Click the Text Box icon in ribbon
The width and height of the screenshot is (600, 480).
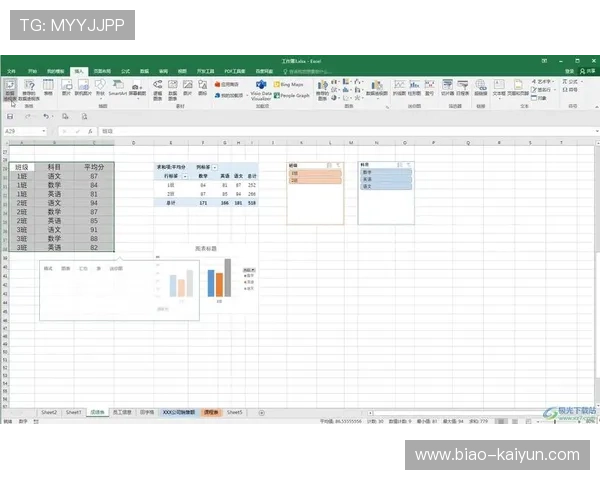(x=498, y=88)
